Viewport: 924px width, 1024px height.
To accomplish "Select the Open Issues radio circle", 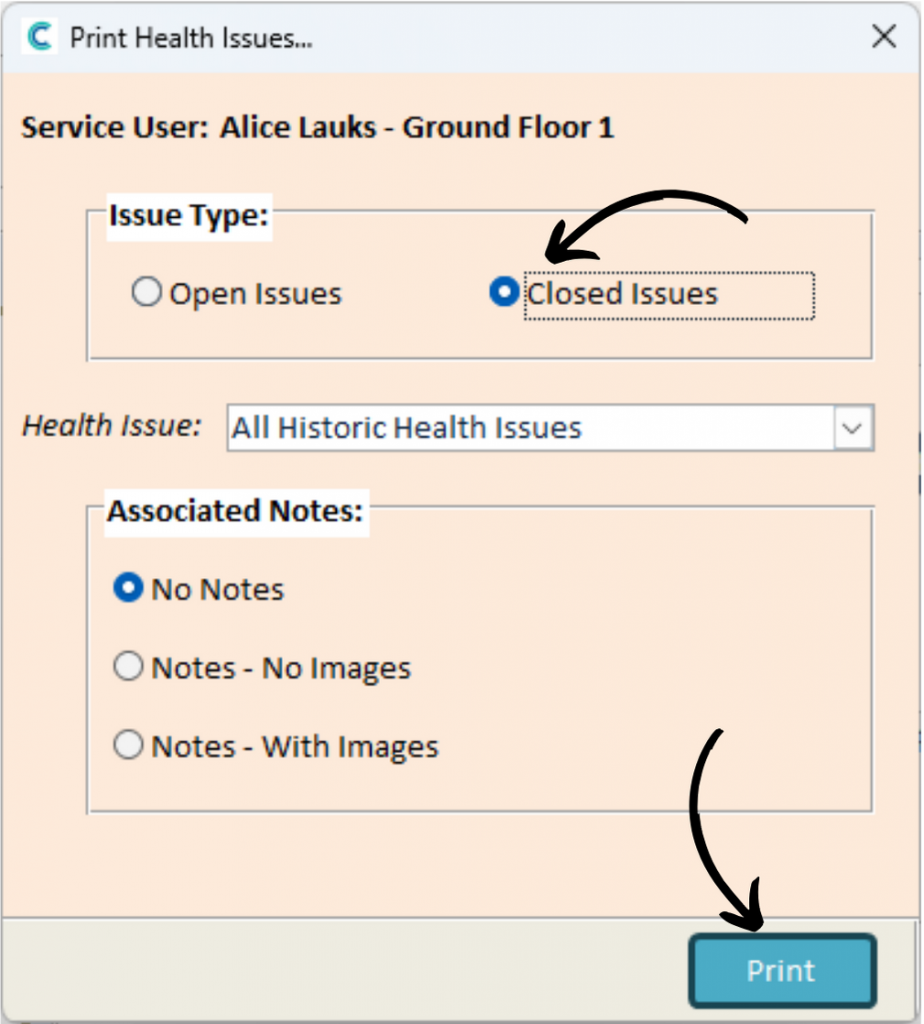I will (147, 293).
